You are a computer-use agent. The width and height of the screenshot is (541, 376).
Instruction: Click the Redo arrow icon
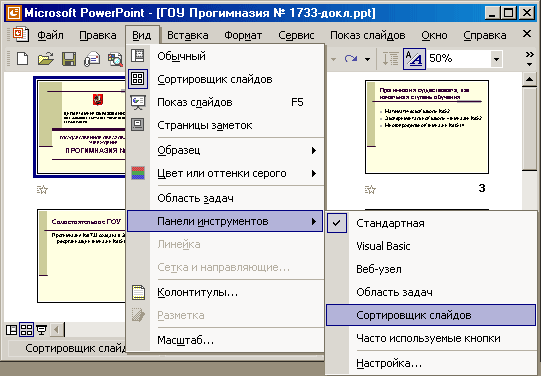pos(351,59)
